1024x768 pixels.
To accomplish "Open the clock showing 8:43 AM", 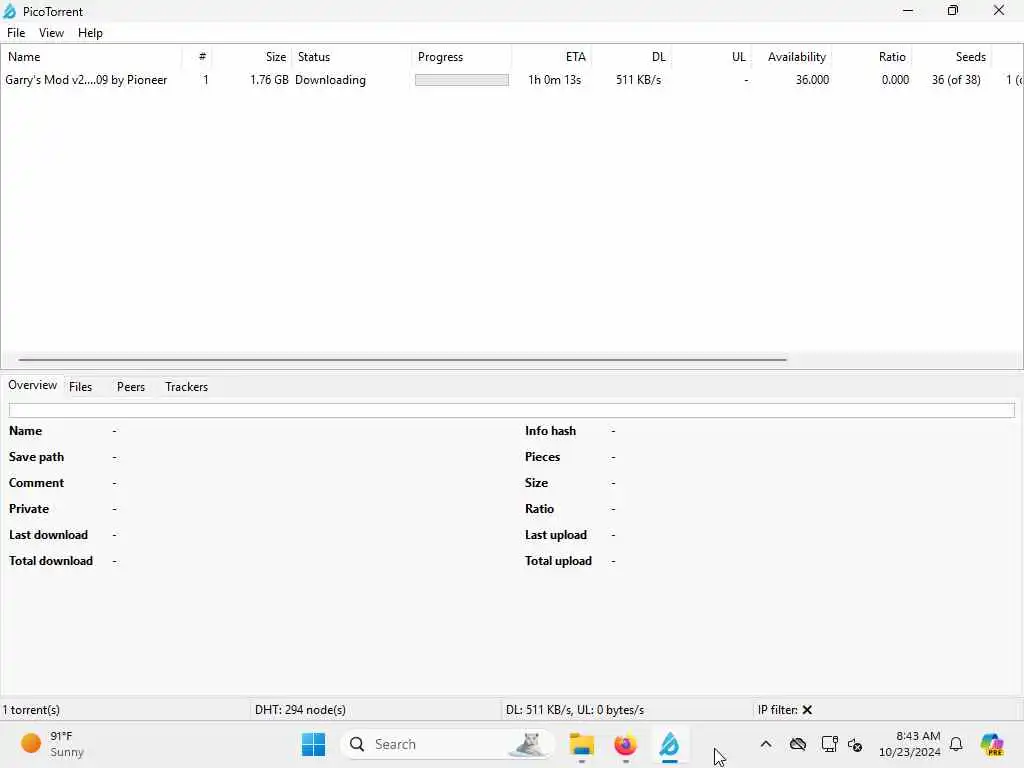I will click(x=910, y=744).
